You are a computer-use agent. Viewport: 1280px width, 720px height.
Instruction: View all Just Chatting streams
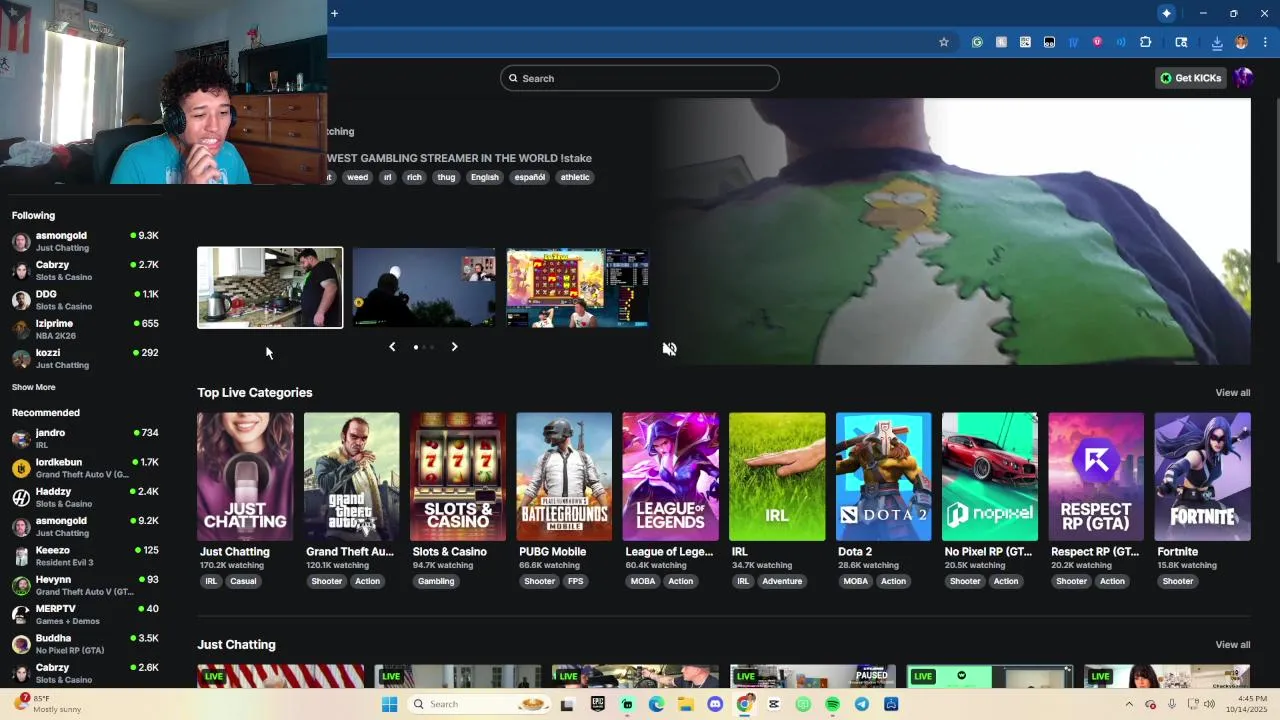(x=1233, y=645)
